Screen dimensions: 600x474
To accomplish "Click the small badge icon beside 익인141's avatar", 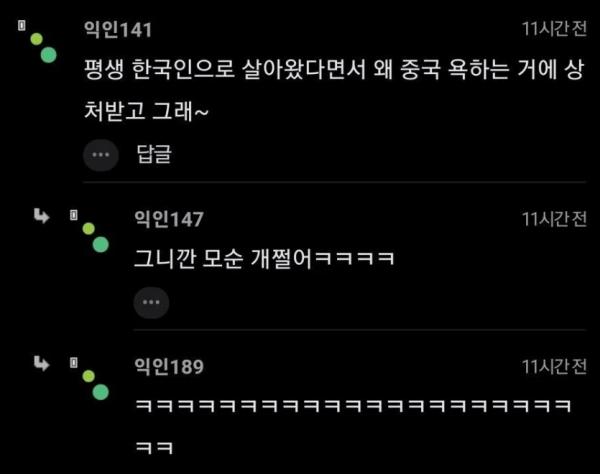I will 22,26.
